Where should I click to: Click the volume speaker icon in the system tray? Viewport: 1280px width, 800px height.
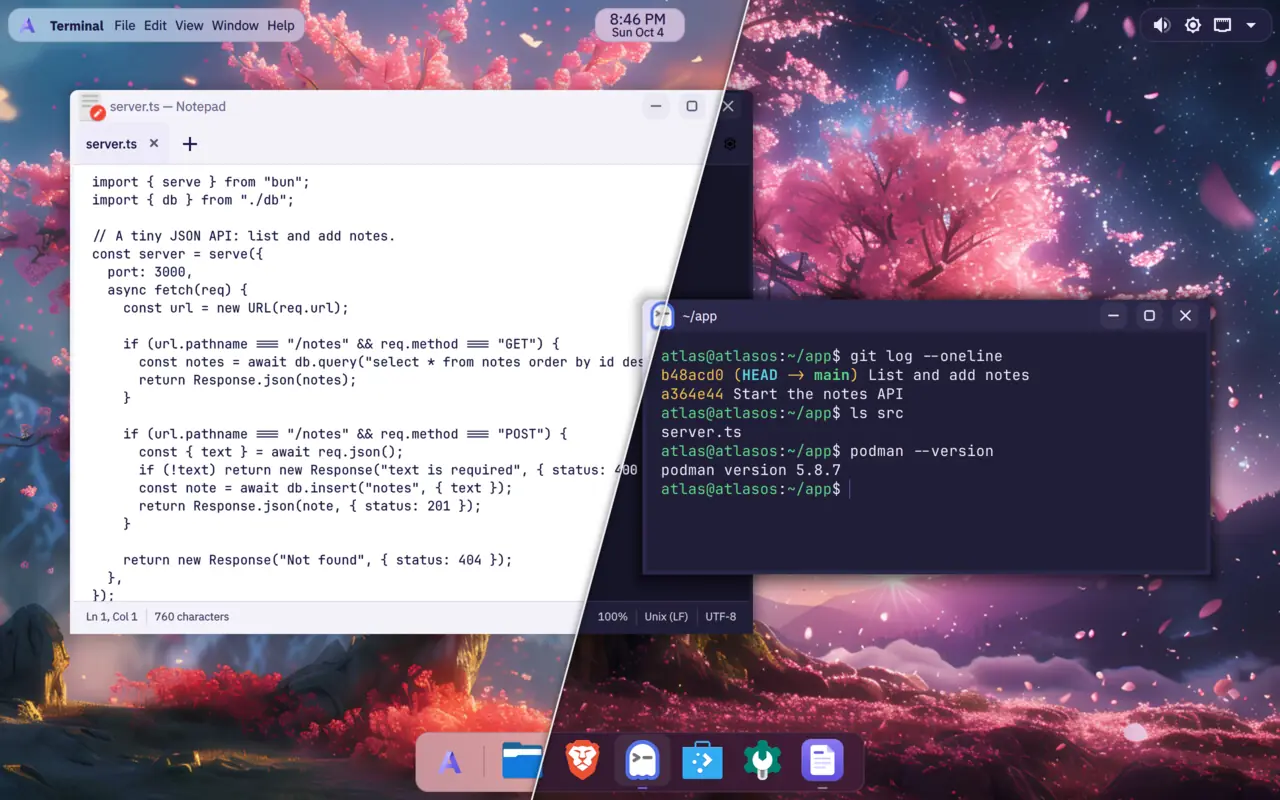tap(1161, 26)
